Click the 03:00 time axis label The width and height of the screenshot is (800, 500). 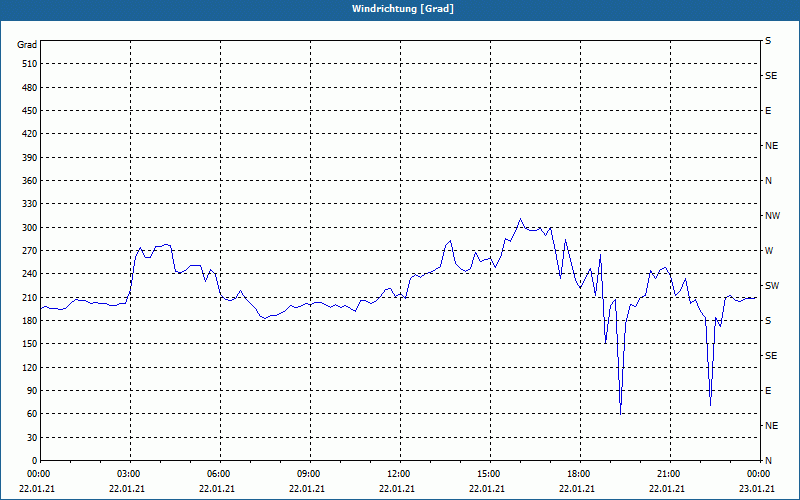point(131,473)
